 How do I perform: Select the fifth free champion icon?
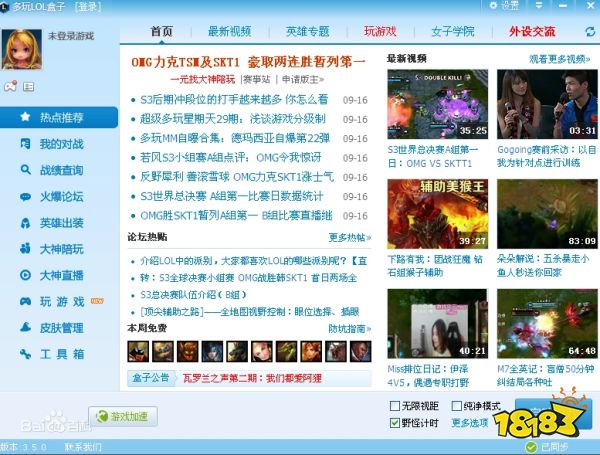pos(237,351)
